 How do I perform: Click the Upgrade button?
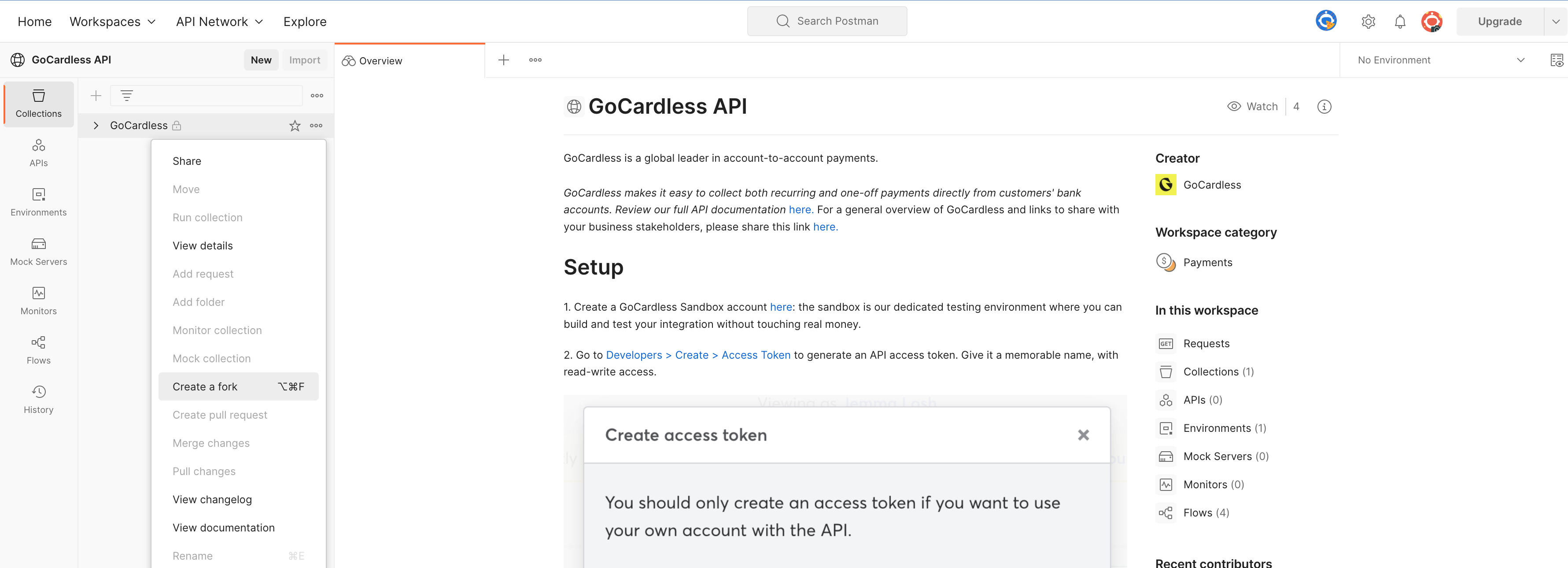point(1499,22)
